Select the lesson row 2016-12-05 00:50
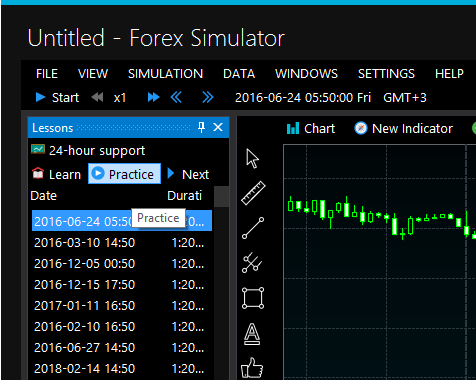The image size is (476, 380). click(x=122, y=264)
